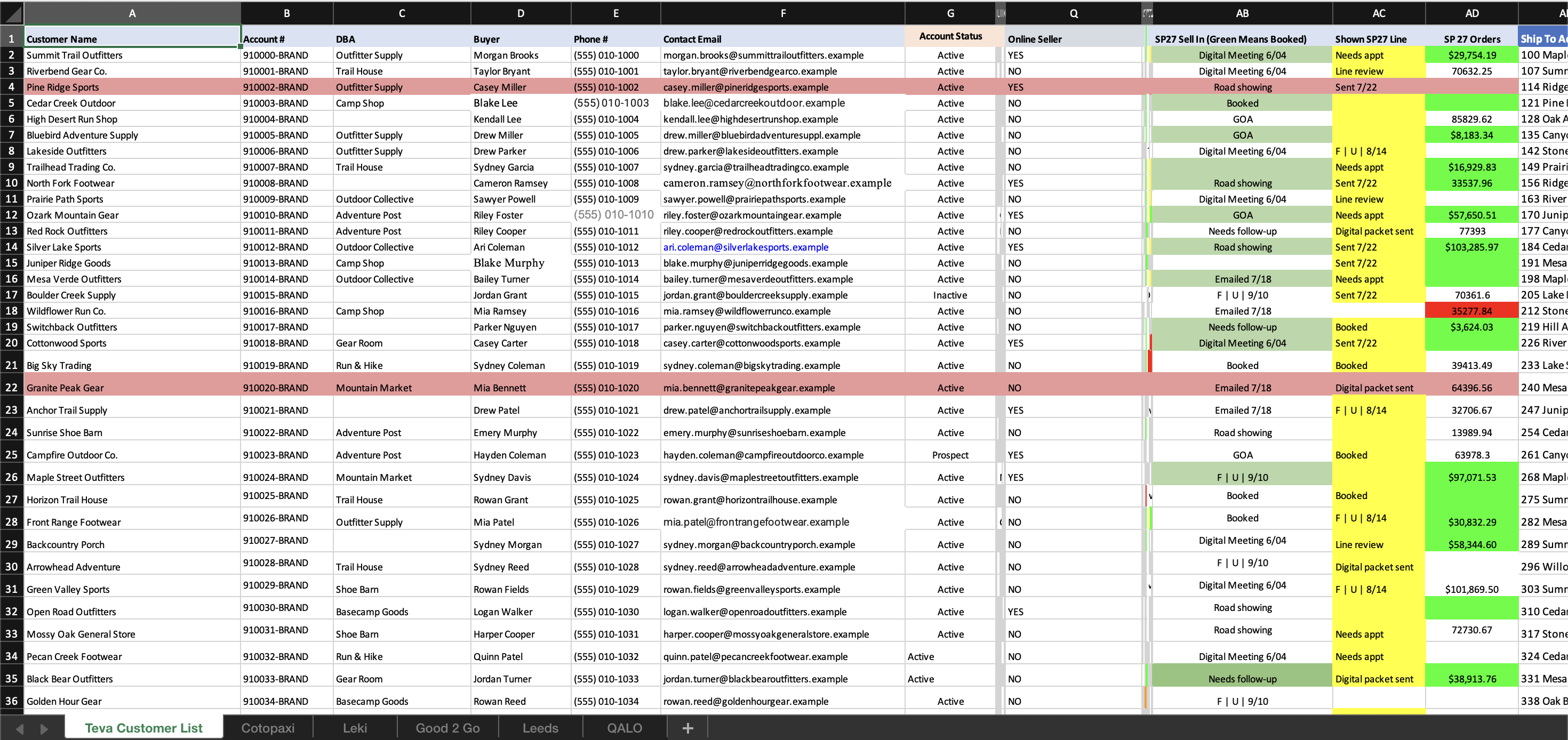Viewport: 1568px width, 740px height.
Task: Add a new sheet with plus button
Action: click(x=688, y=728)
